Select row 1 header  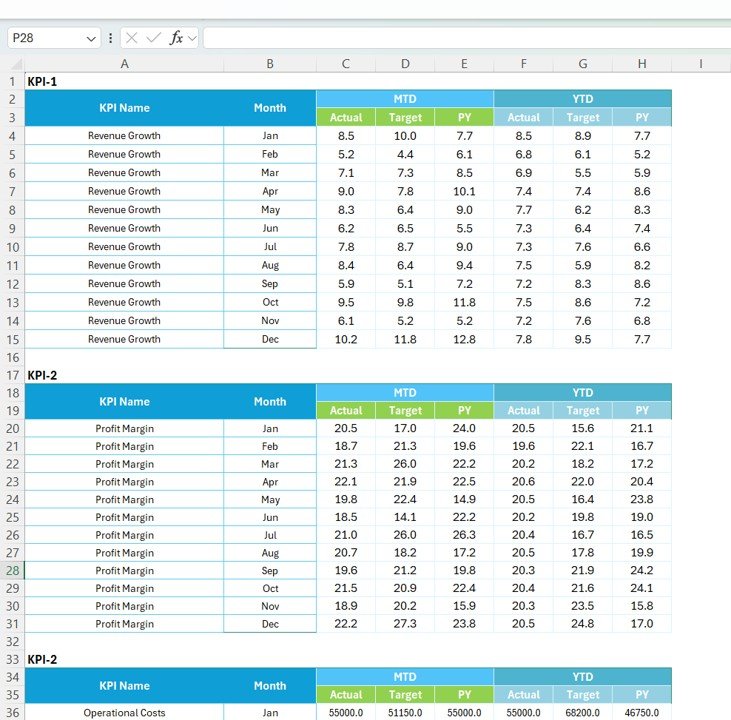[x=12, y=82]
